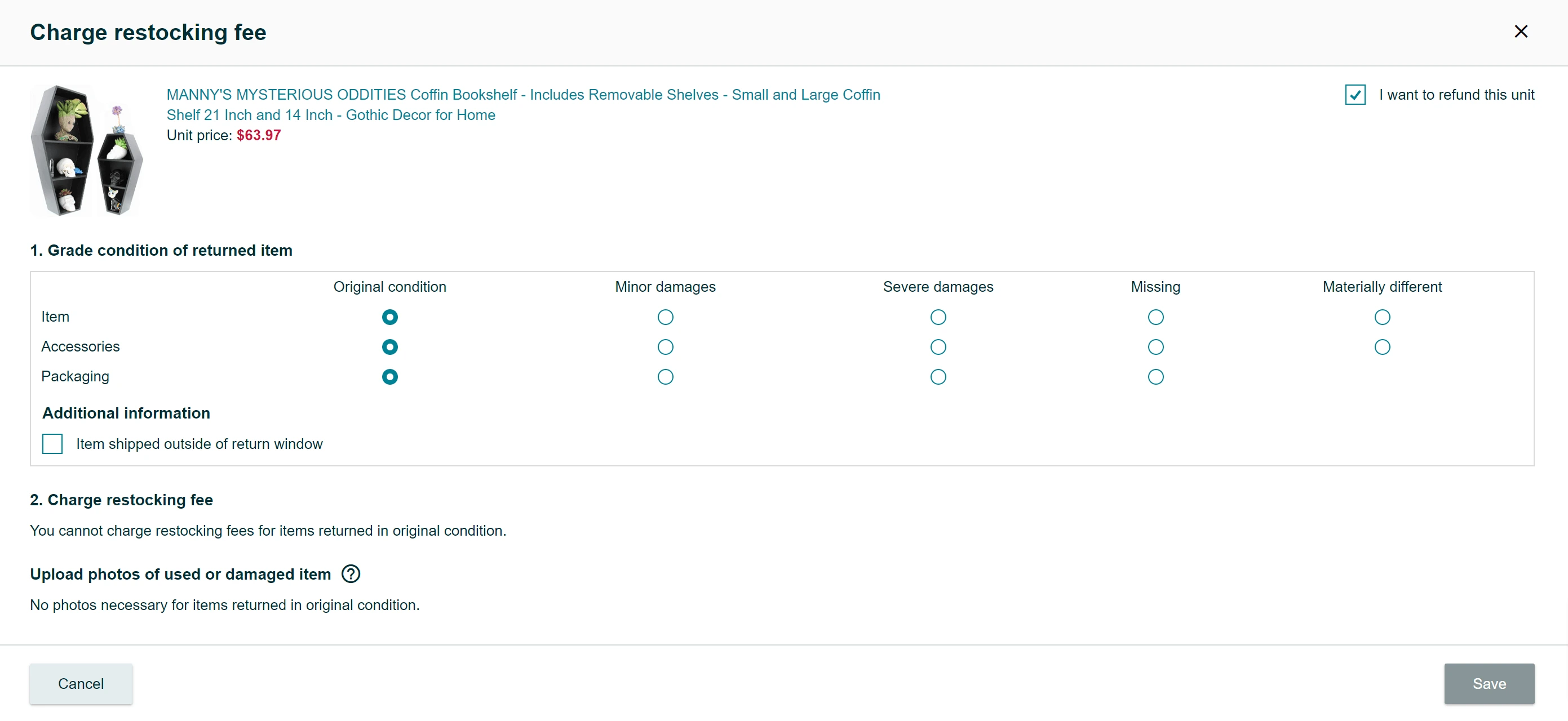Close the Charge restocking fee dialog
The image size is (1568, 721).
click(1521, 32)
